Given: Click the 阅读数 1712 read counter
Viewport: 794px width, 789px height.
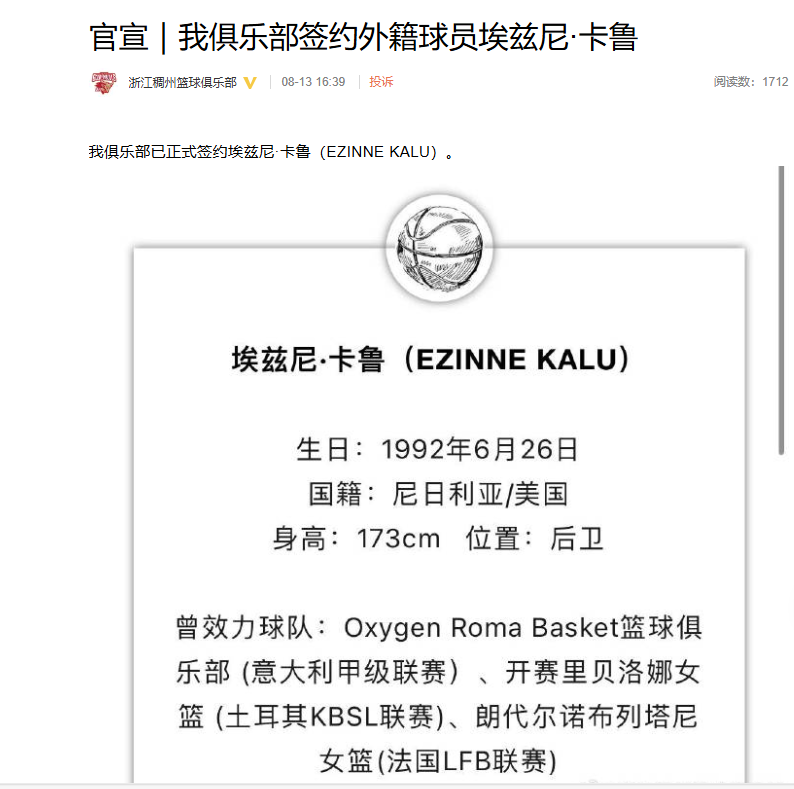Looking at the screenshot, I should pyautogui.click(x=750, y=82).
